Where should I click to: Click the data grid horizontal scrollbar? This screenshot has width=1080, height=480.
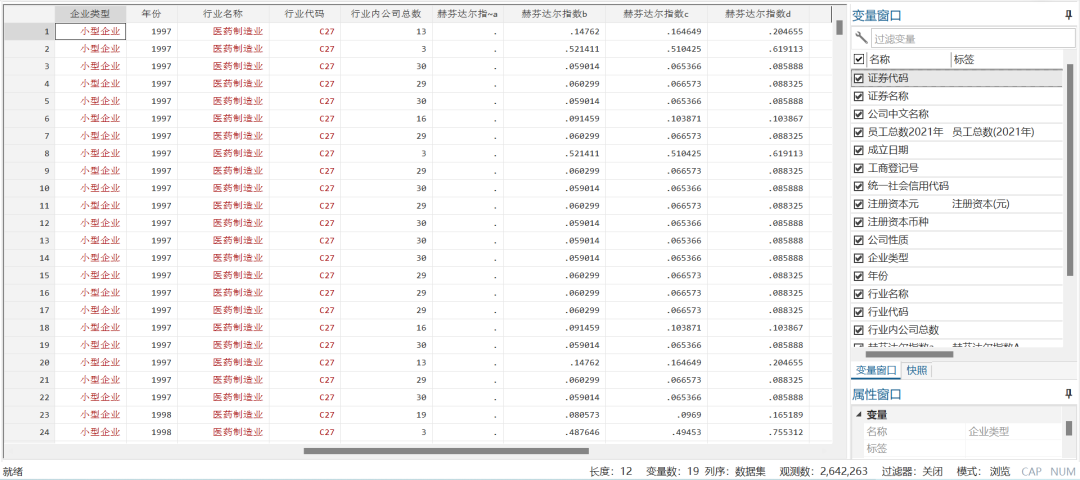446,451
